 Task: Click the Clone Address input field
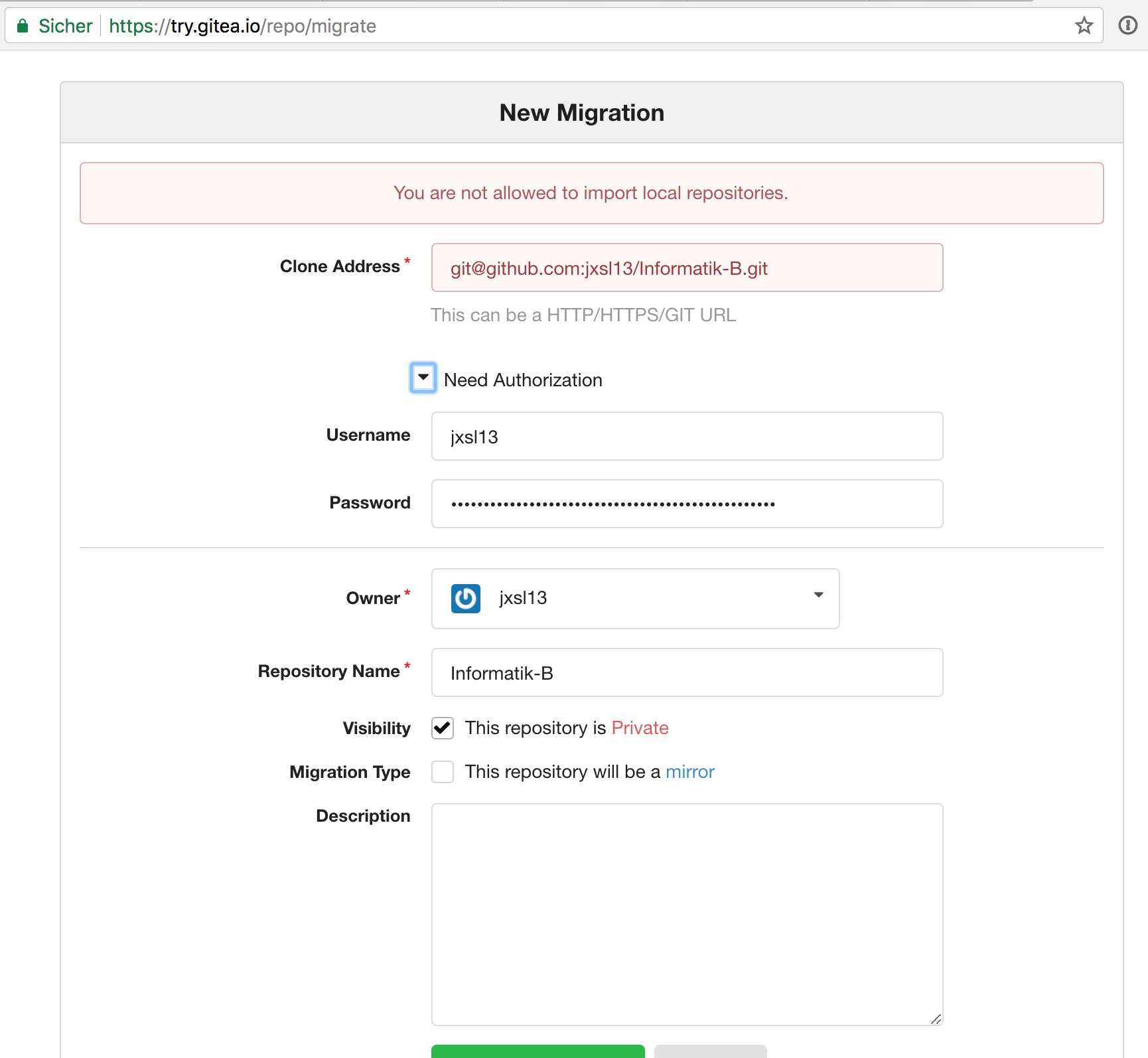click(x=687, y=267)
